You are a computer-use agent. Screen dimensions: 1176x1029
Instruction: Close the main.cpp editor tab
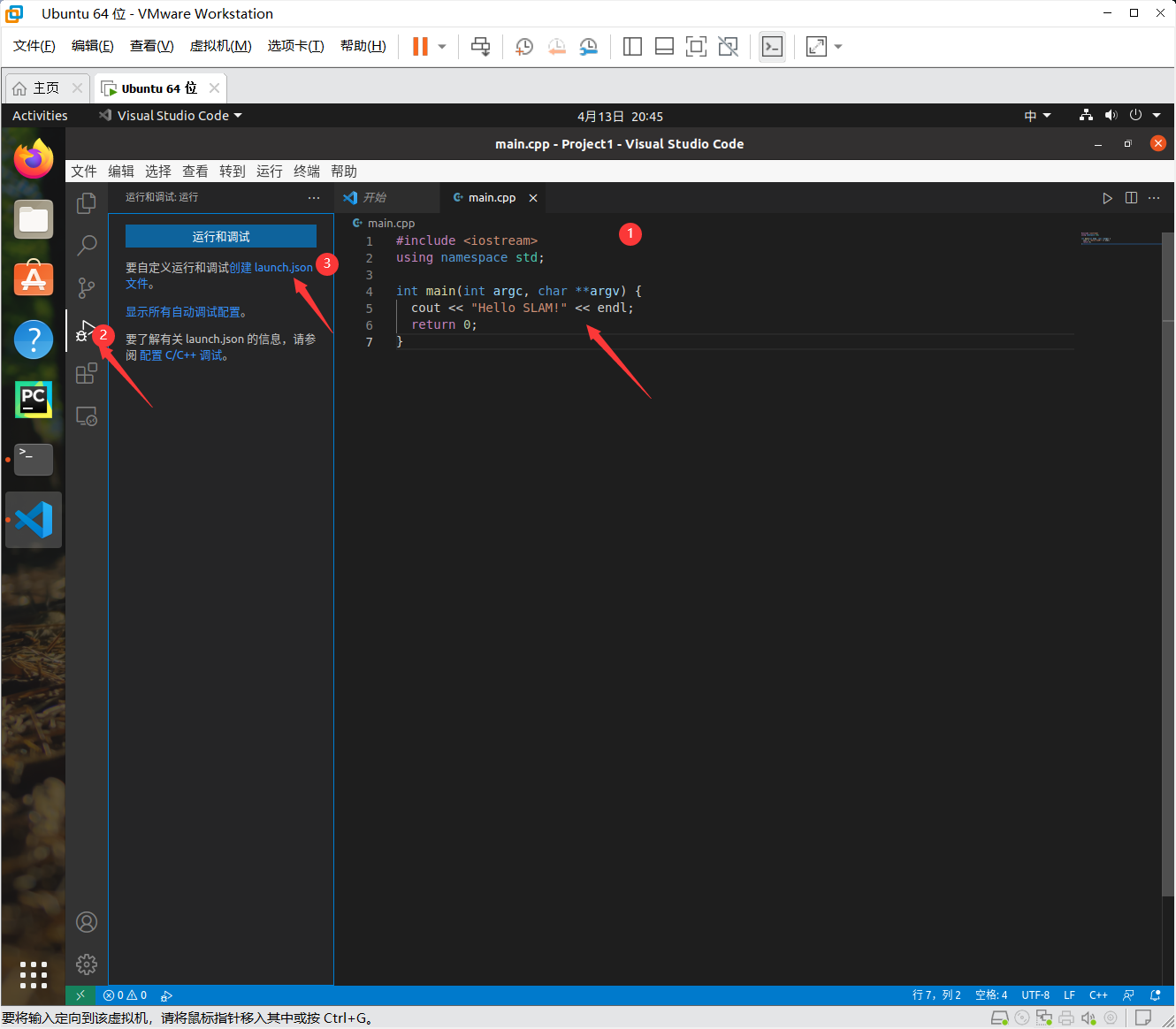click(x=533, y=198)
